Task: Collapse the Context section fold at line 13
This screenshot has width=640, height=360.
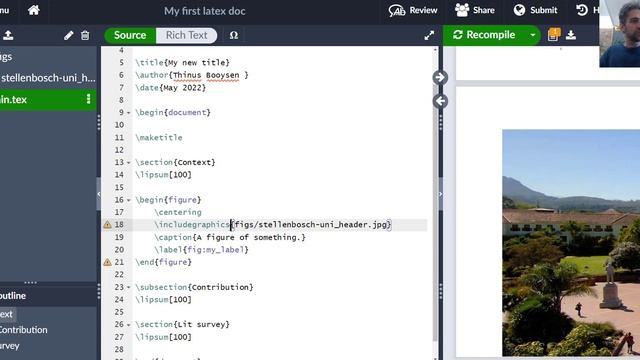Action: tap(129, 162)
